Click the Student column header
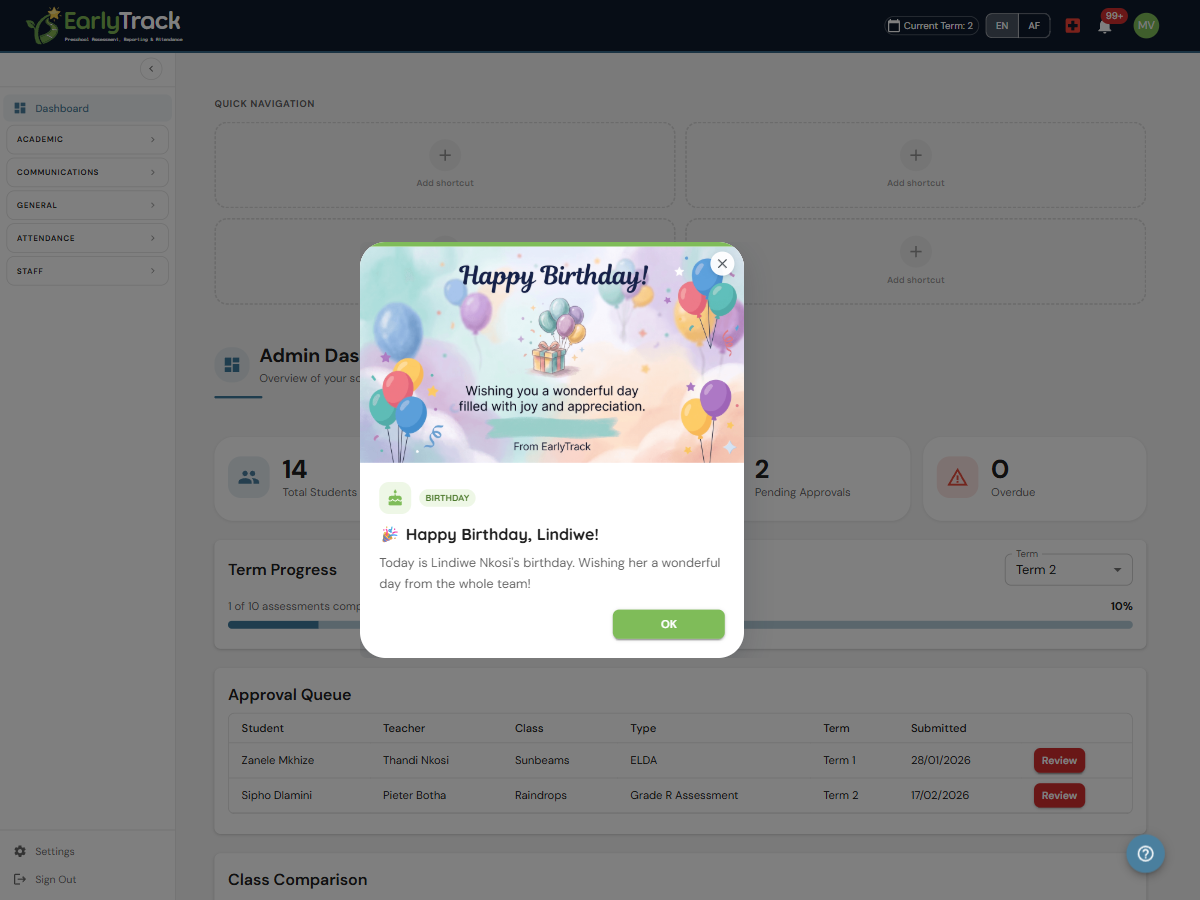This screenshot has width=1200, height=900. [262, 728]
